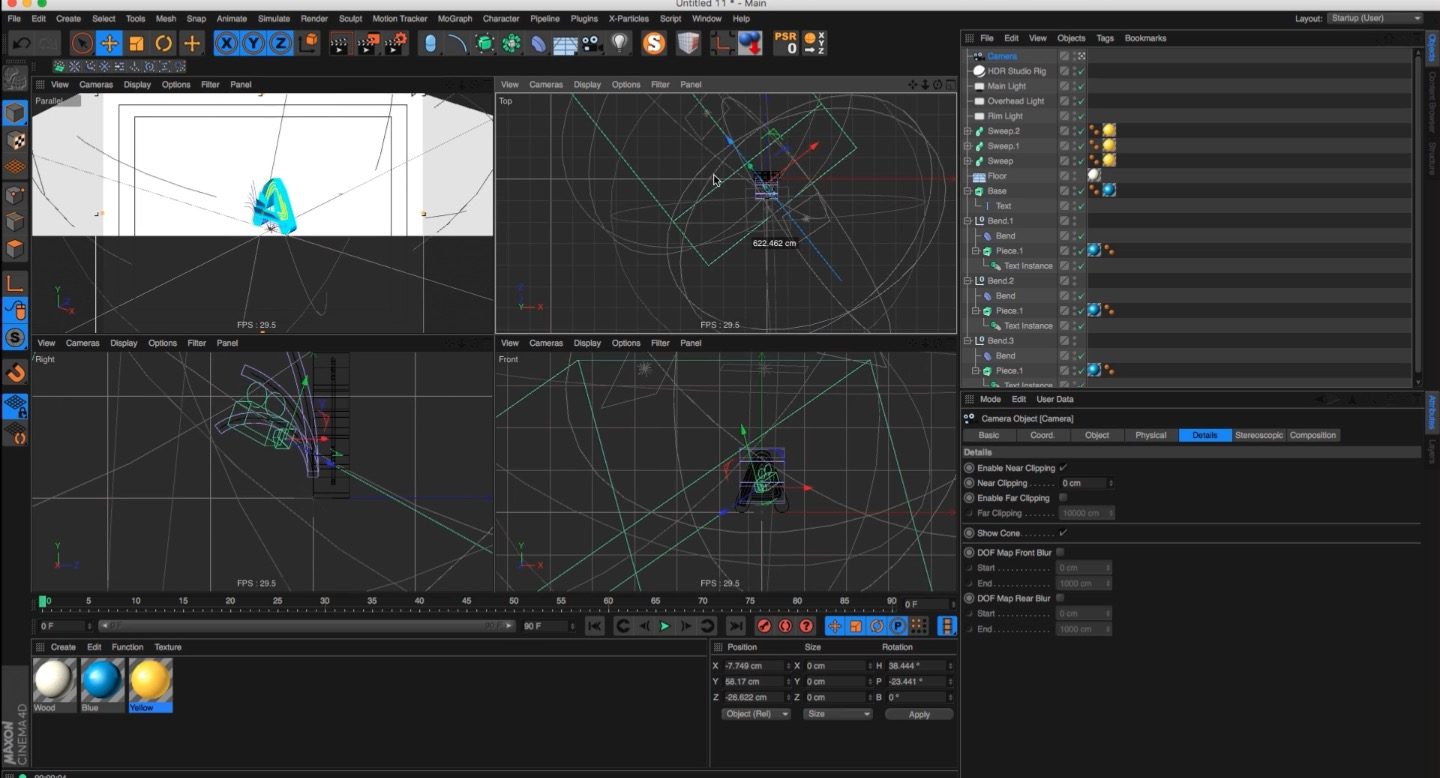The width and height of the screenshot is (1440, 778).
Task: Click Render View clapperboard icon
Action: 341,43
